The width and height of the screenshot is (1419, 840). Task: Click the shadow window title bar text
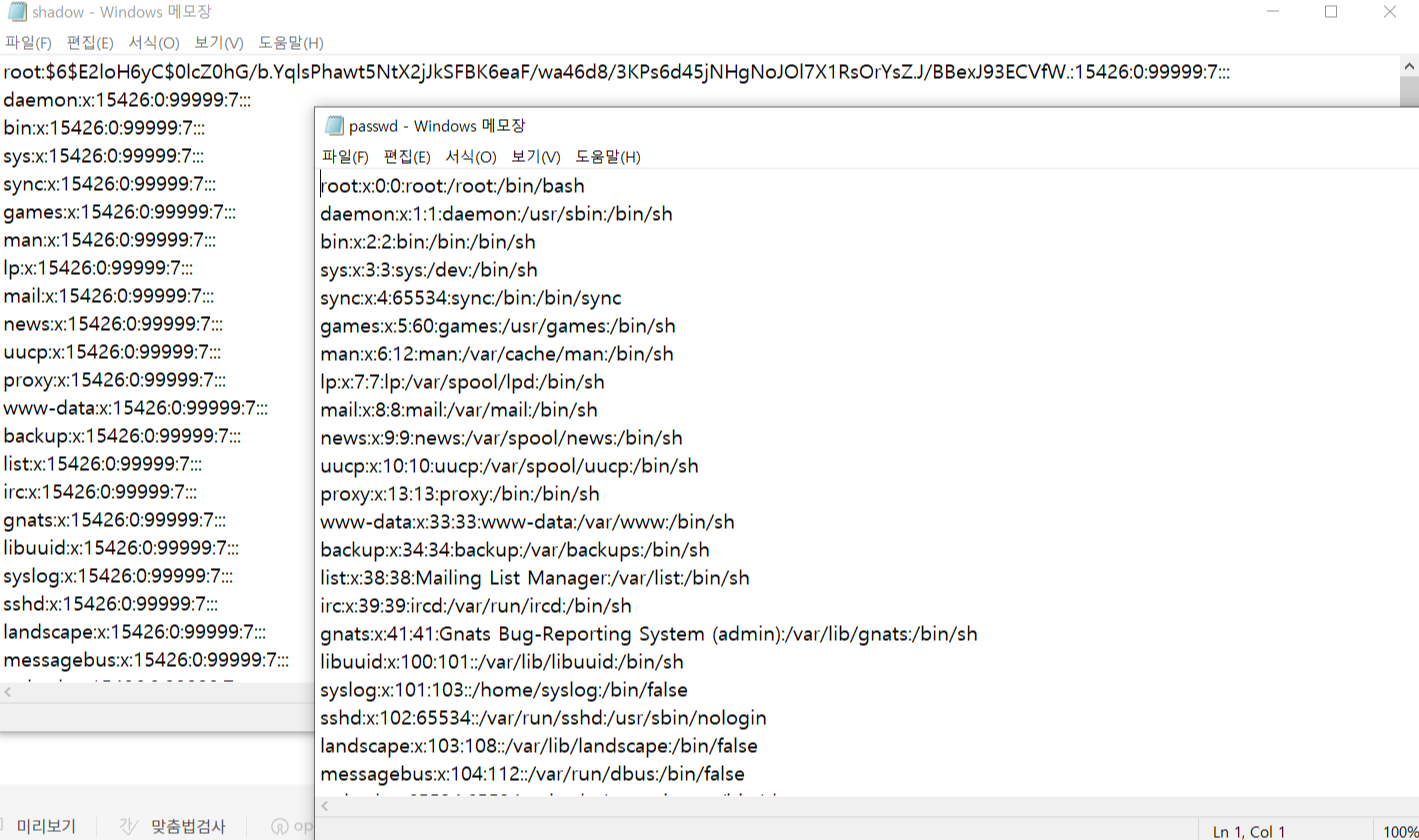[x=122, y=12]
